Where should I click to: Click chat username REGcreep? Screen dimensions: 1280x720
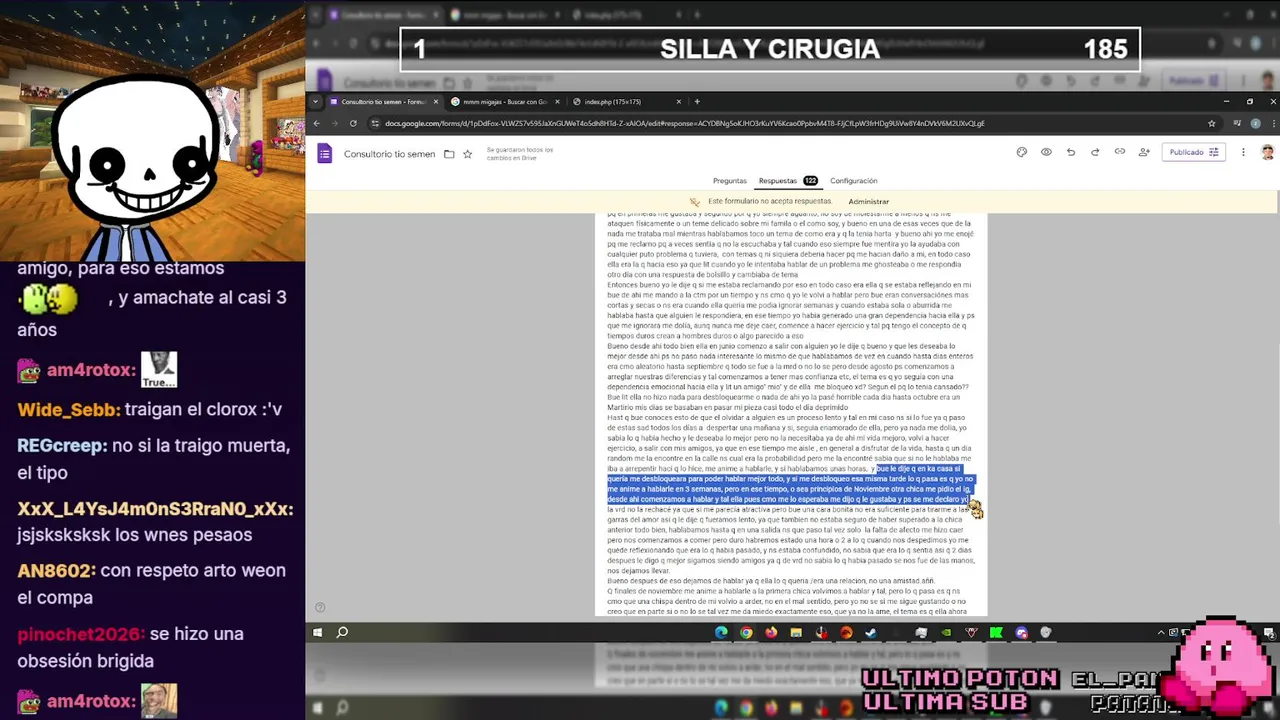pyautogui.click(x=62, y=446)
